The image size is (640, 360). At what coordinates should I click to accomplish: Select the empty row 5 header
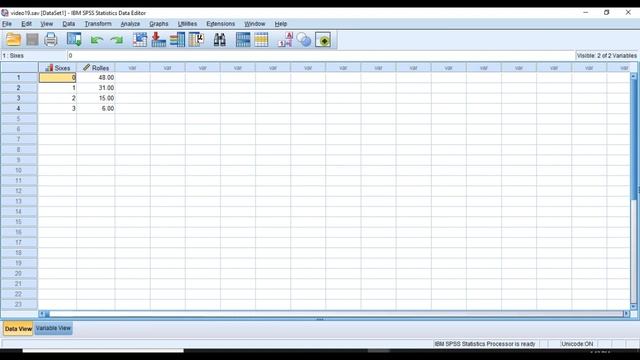(19, 119)
